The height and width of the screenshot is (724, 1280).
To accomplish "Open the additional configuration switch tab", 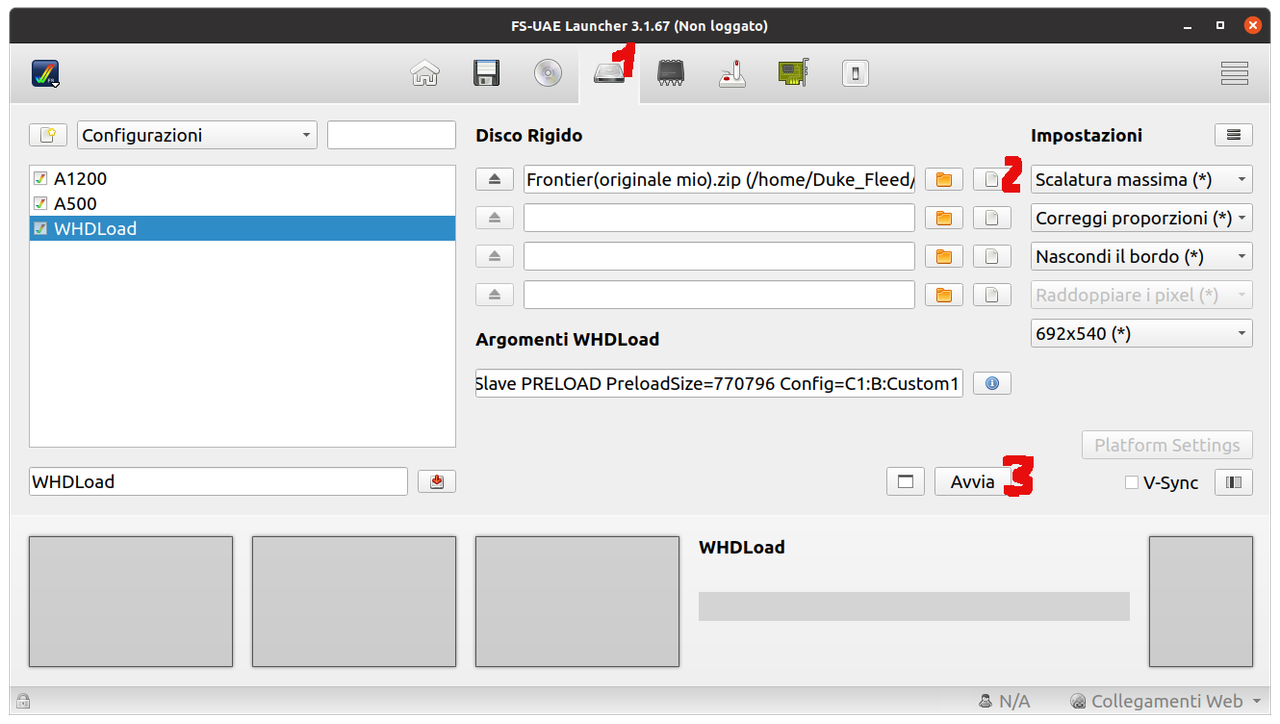I will click(x=855, y=73).
